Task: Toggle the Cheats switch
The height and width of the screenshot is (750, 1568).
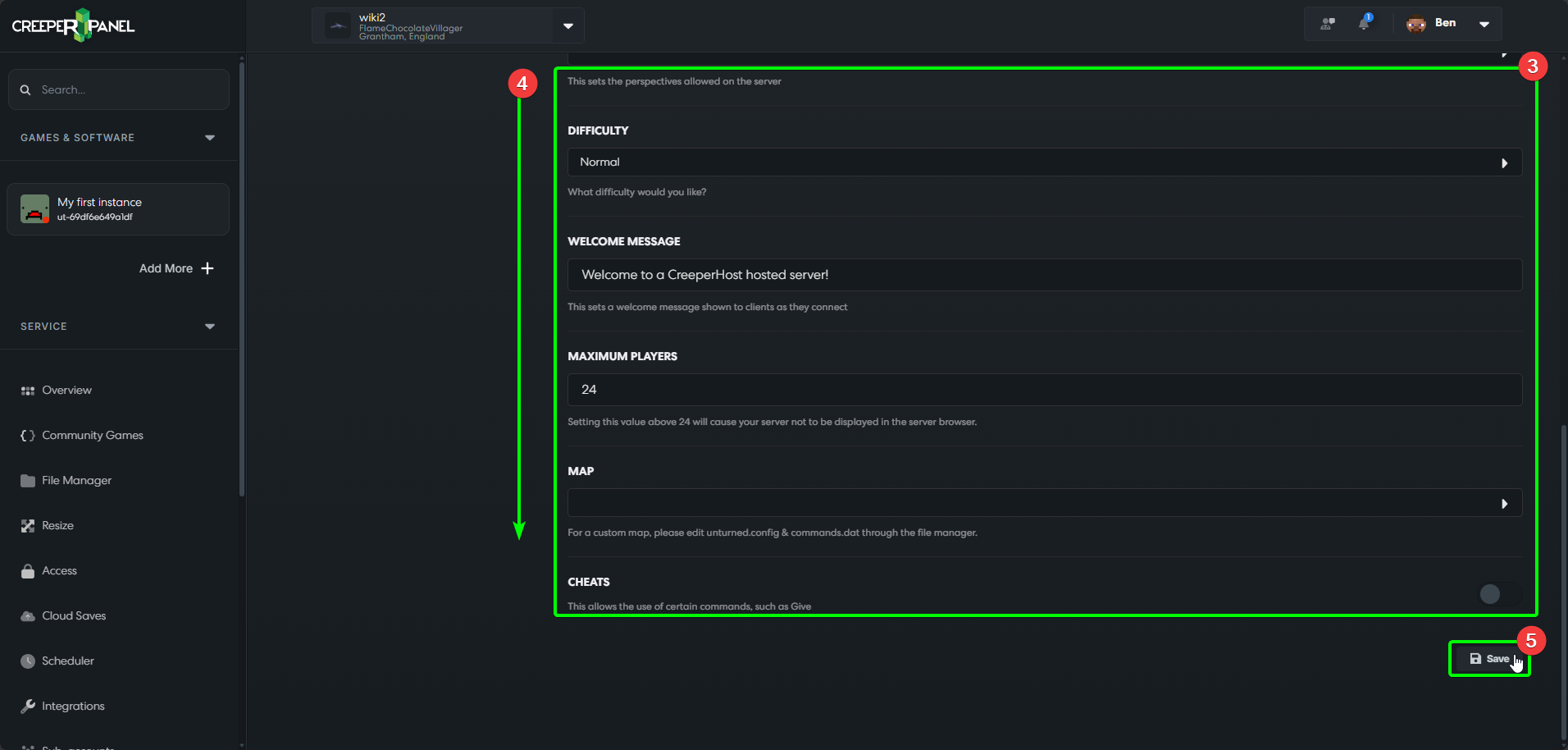Action: (1497, 593)
